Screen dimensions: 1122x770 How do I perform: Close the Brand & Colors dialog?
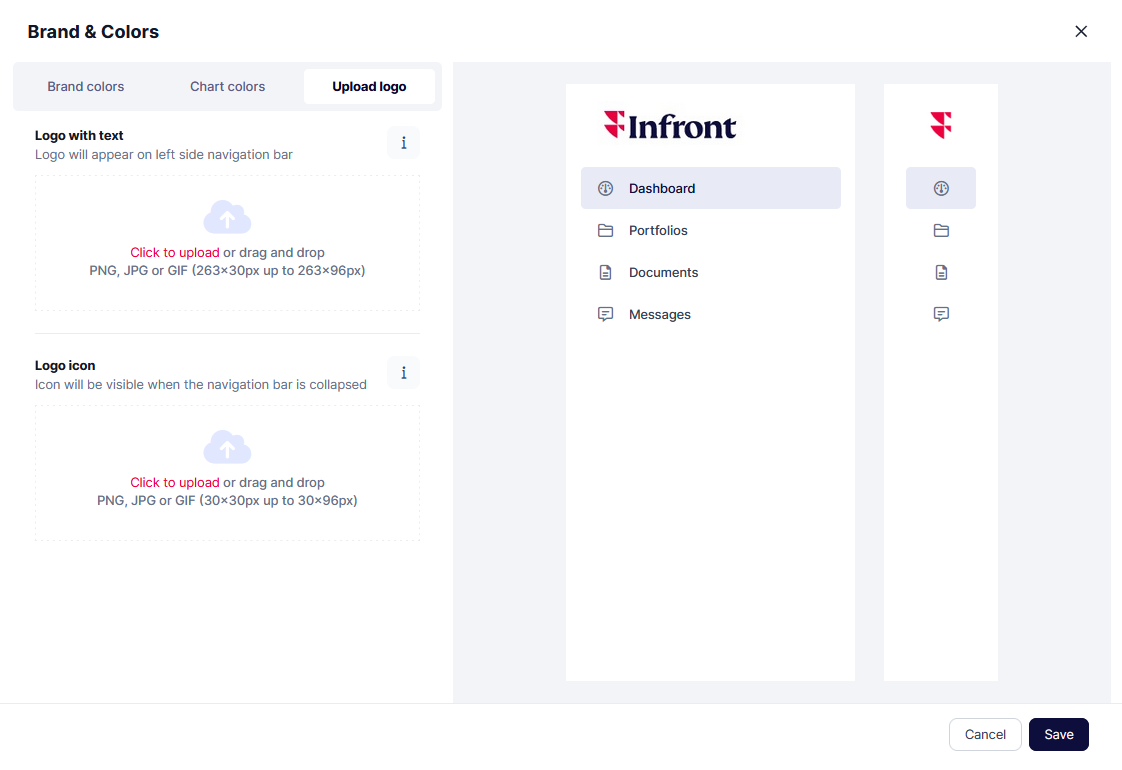click(1081, 32)
